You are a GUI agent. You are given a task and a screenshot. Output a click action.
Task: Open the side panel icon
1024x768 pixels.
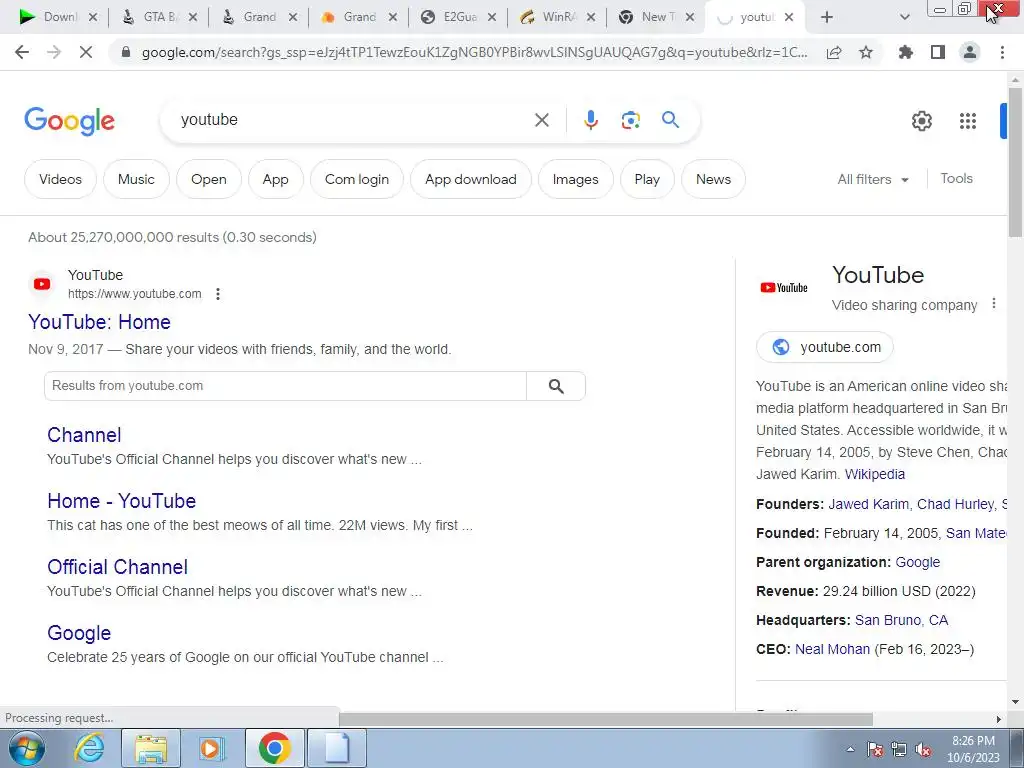click(938, 52)
